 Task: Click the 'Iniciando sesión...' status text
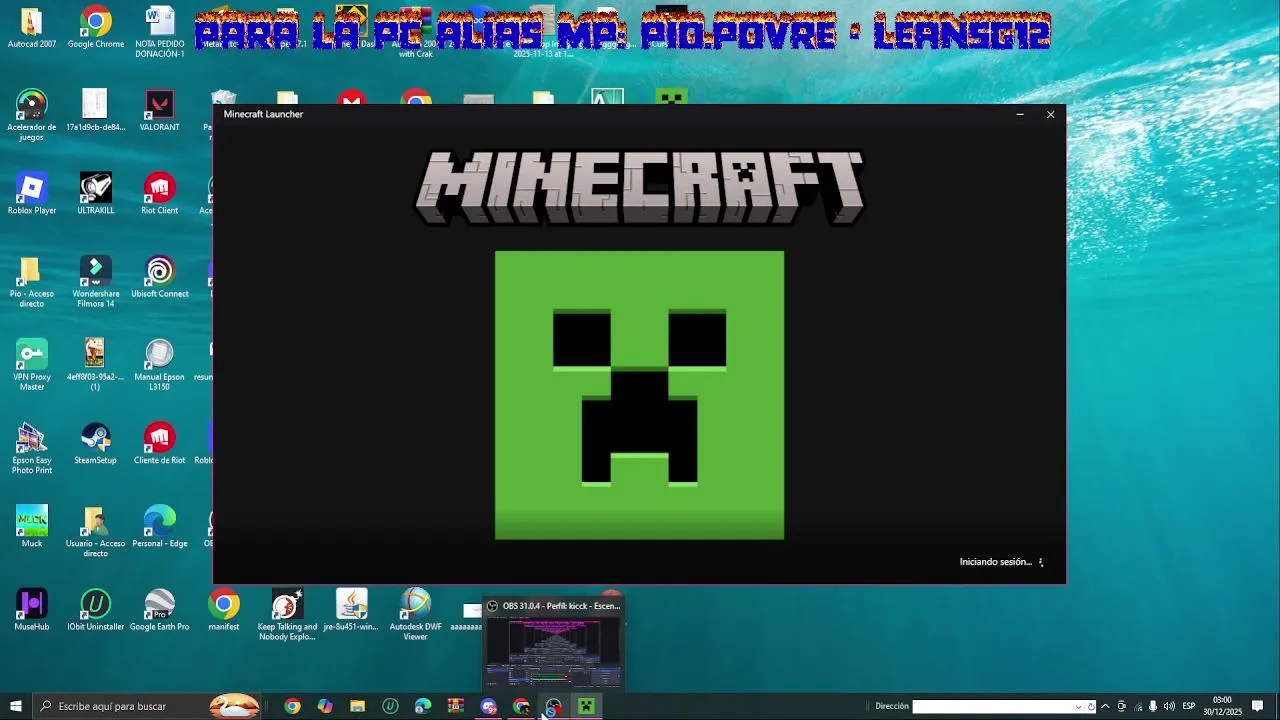995,562
